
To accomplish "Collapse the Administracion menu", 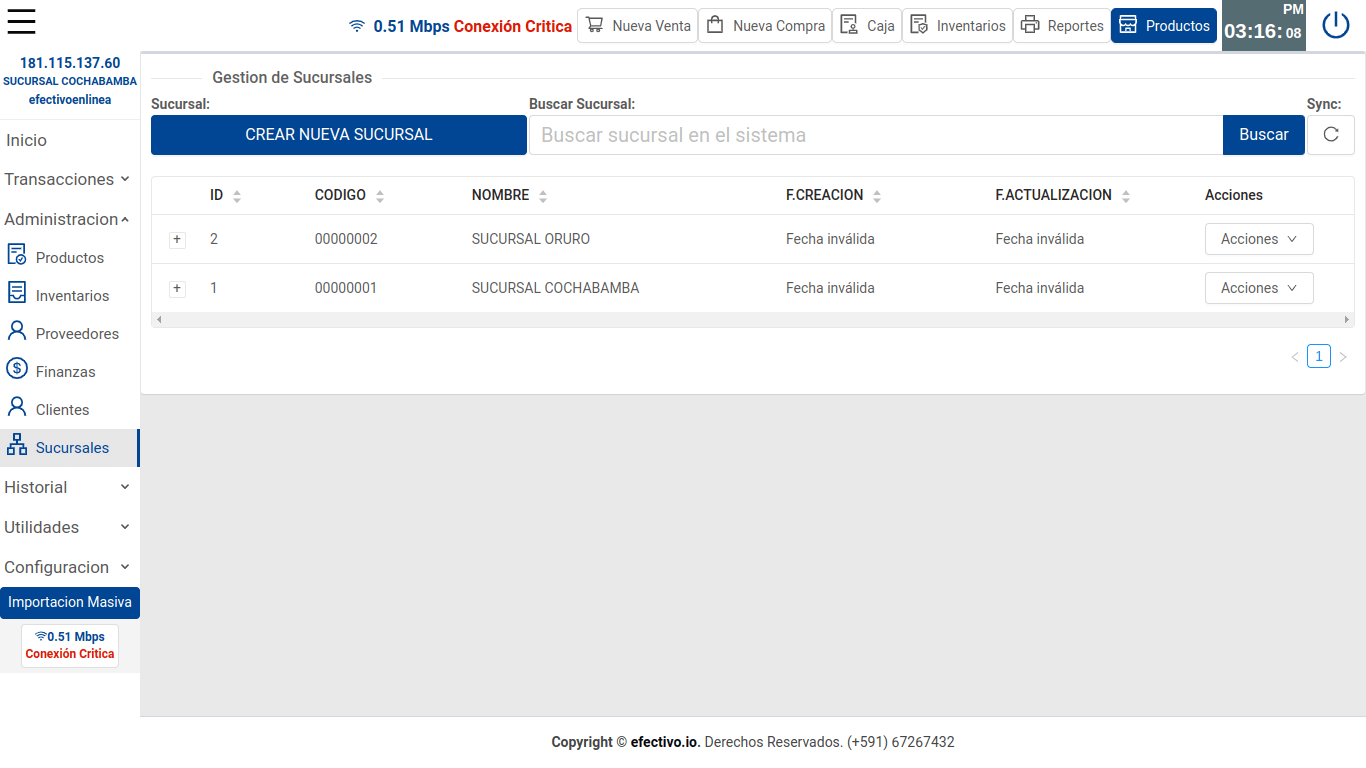I will point(70,219).
